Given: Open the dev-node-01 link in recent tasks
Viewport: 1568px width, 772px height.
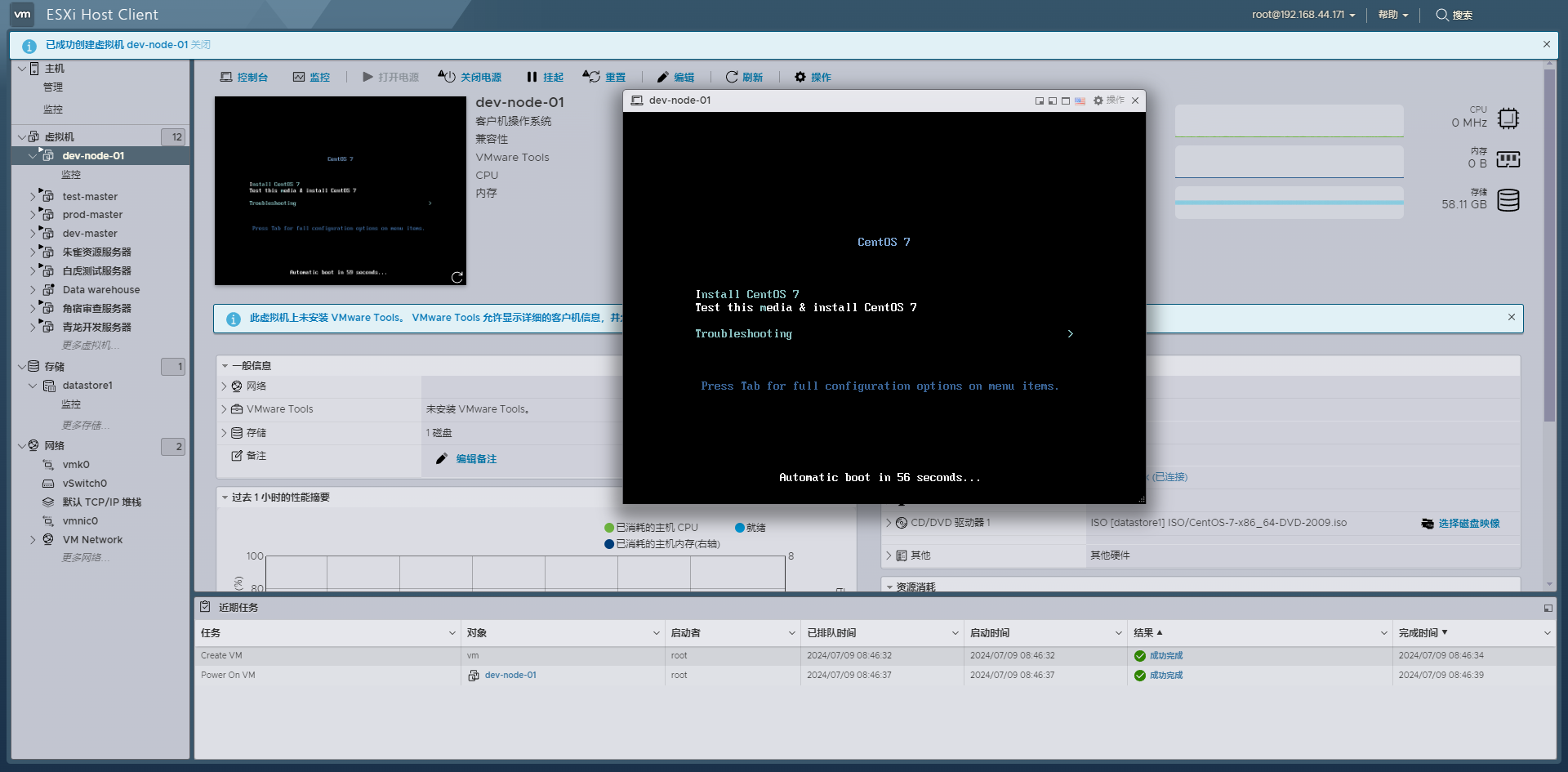Looking at the screenshot, I should tap(510, 676).
